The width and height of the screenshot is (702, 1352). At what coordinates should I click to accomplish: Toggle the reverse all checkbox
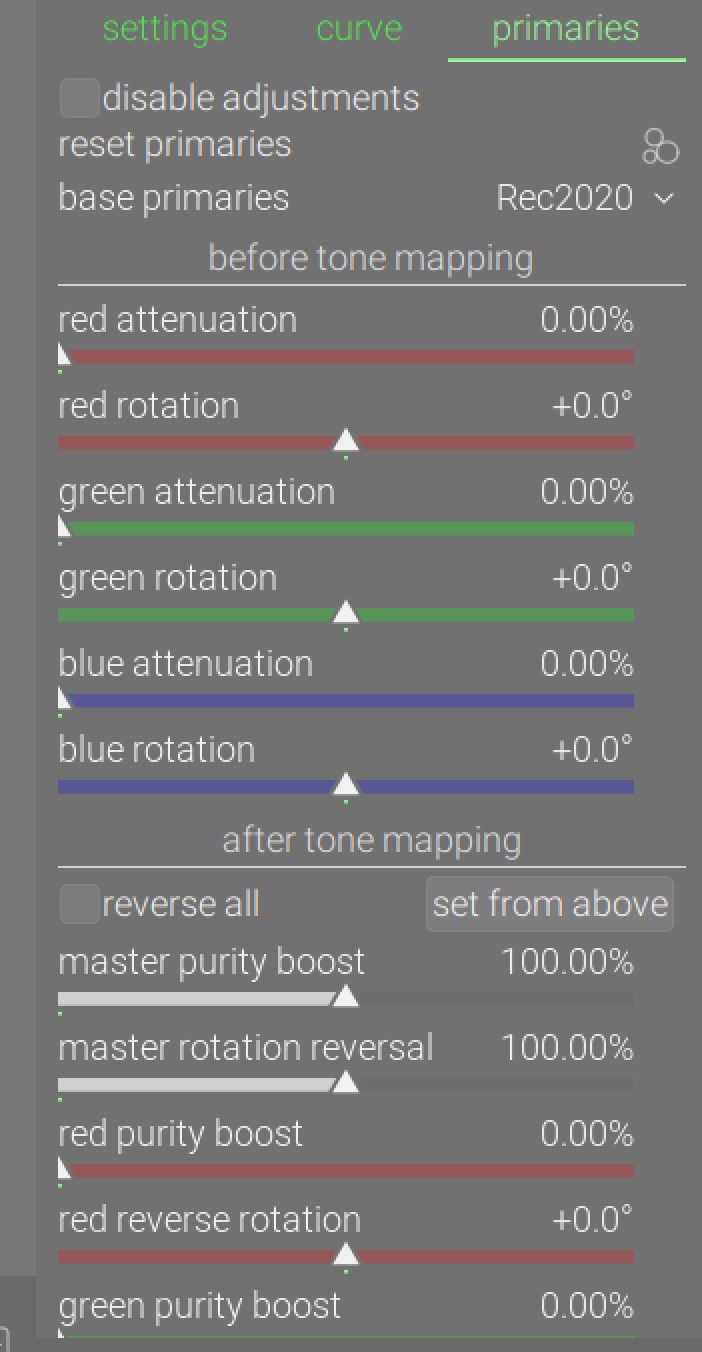[80, 904]
